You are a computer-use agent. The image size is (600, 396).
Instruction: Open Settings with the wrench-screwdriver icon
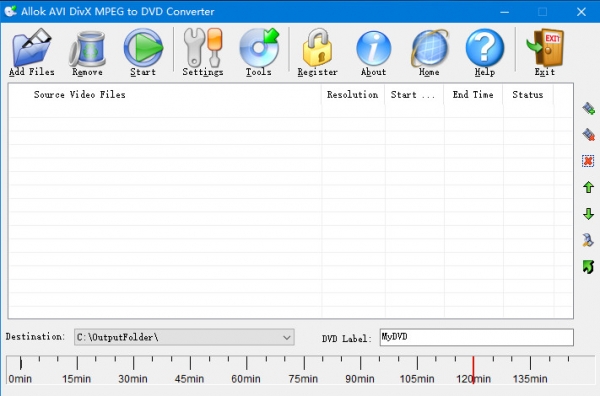[x=203, y=52]
